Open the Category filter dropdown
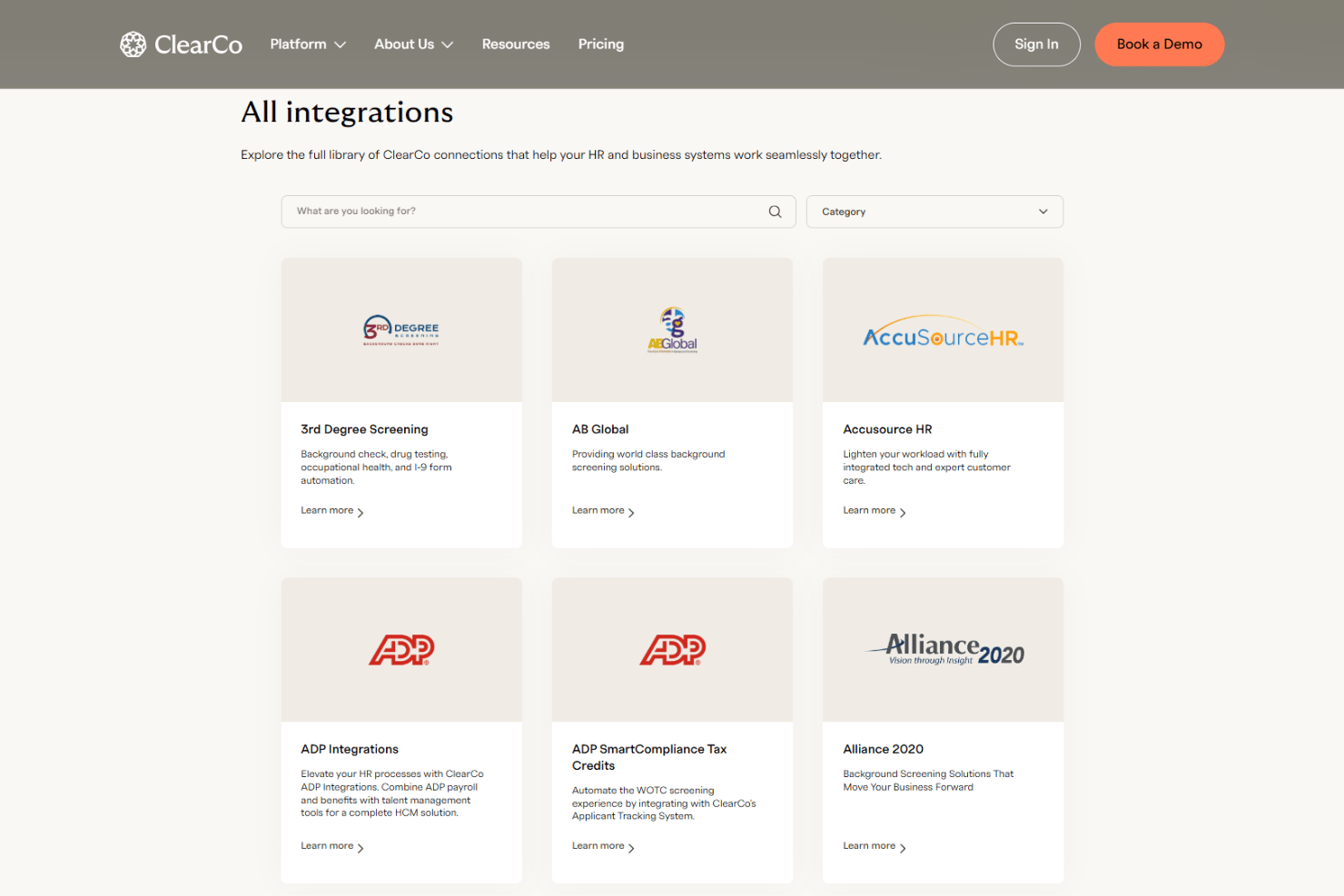The image size is (1344, 896). [x=934, y=212]
